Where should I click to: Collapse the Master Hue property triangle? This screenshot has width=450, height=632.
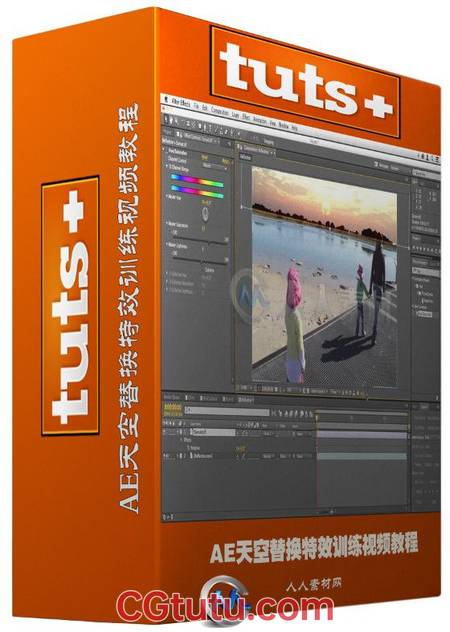[167, 195]
